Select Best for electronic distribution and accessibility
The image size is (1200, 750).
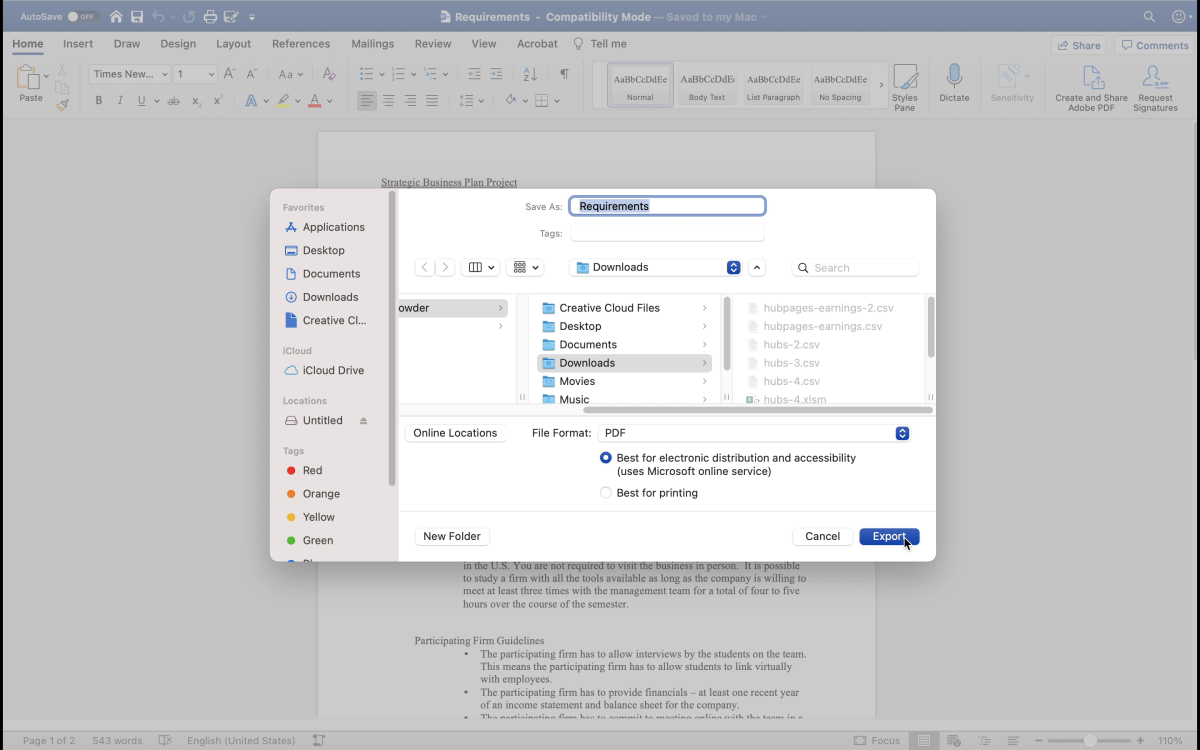click(x=605, y=457)
